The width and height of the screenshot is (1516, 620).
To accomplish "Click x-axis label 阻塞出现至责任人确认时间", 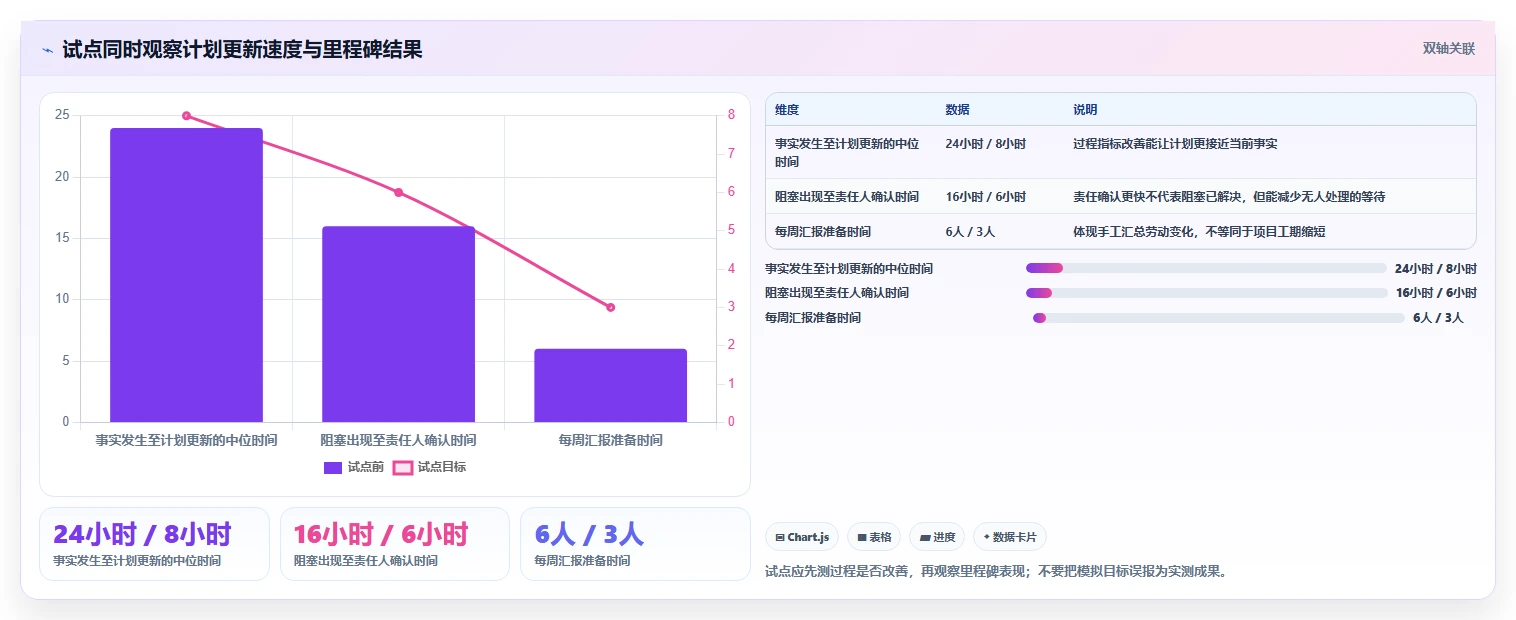I will pyautogui.click(x=398, y=440).
